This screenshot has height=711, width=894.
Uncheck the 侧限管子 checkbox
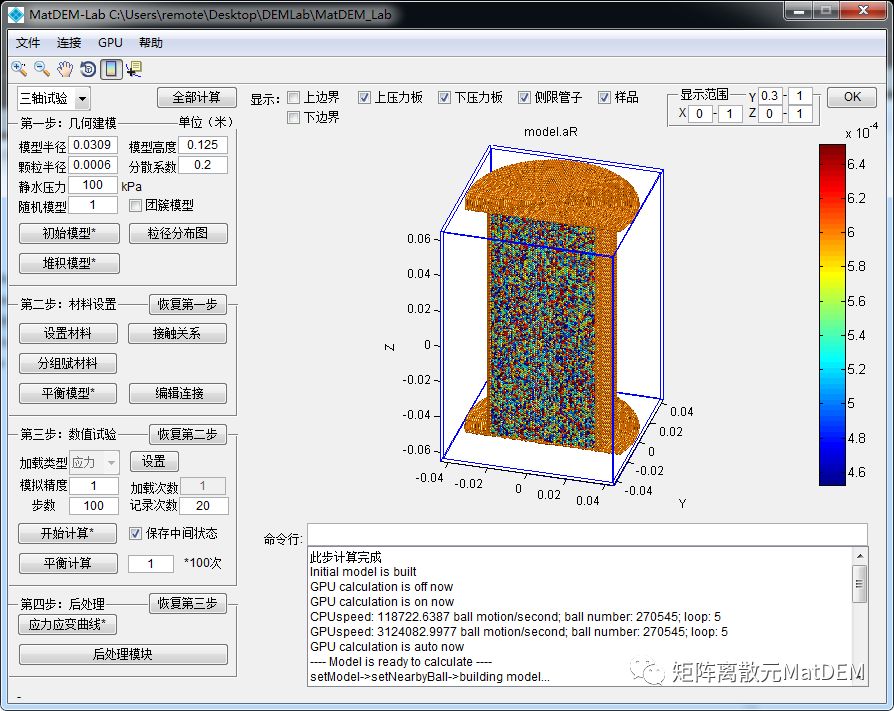525,98
